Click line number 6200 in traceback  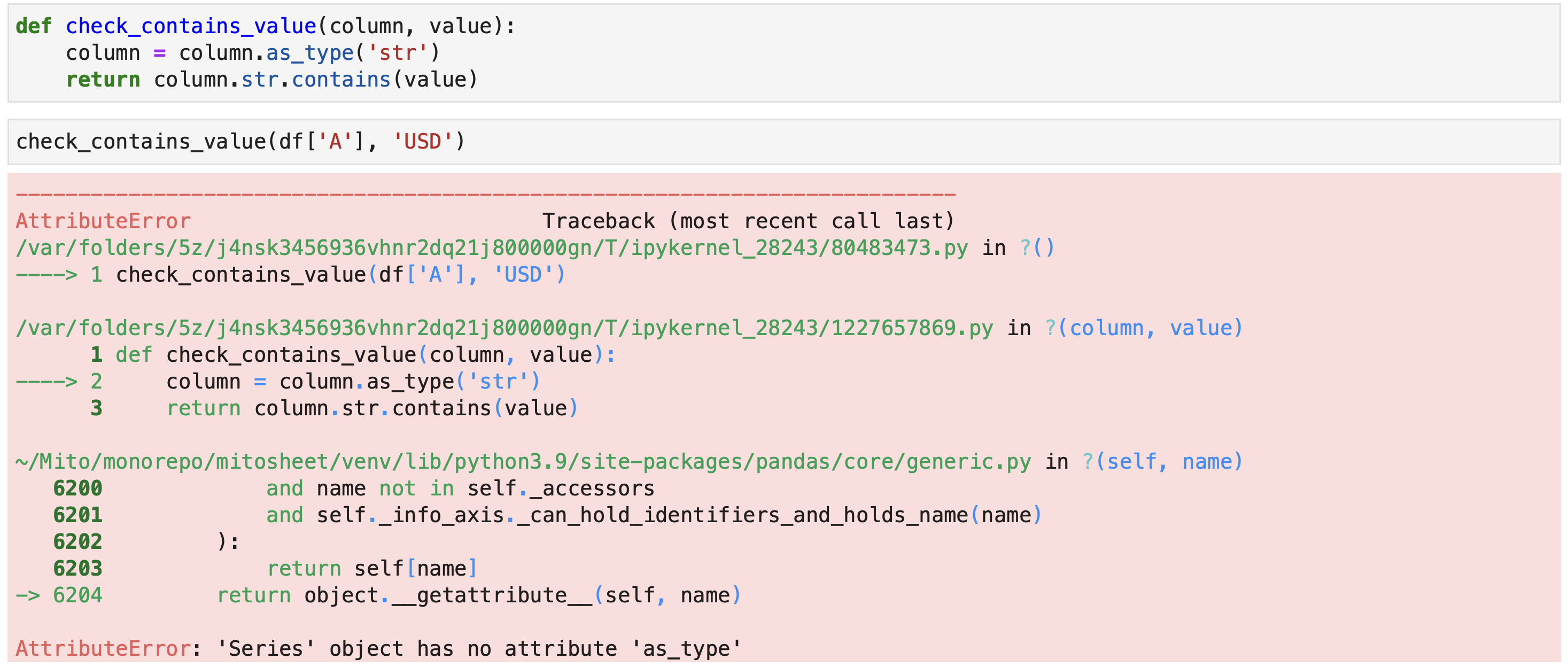pyautogui.click(x=77, y=488)
